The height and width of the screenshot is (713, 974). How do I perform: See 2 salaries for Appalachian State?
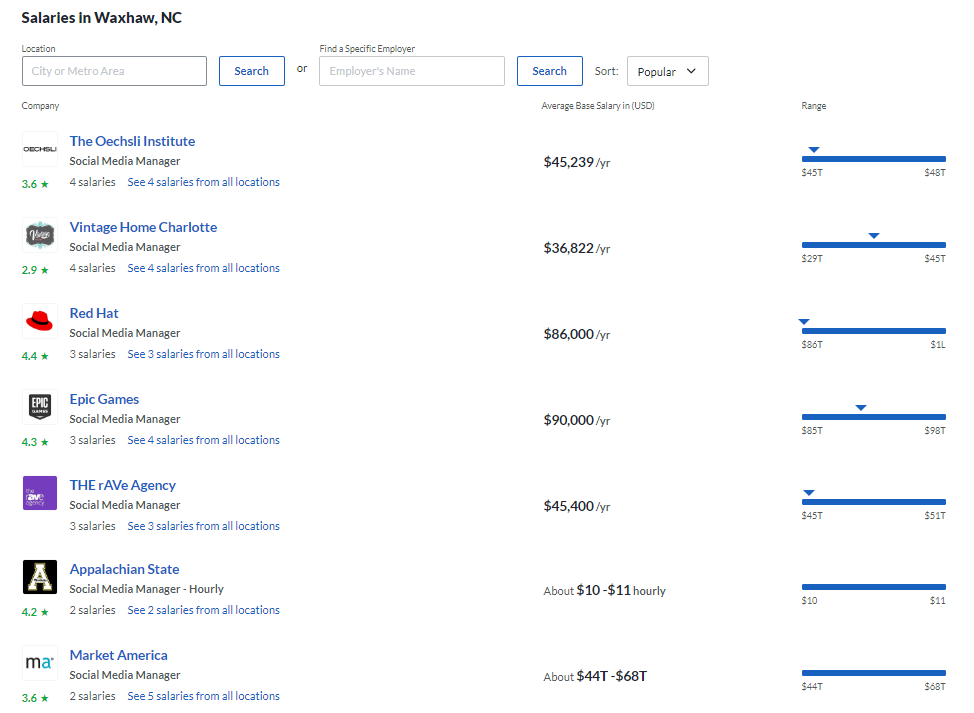click(204, 610)
